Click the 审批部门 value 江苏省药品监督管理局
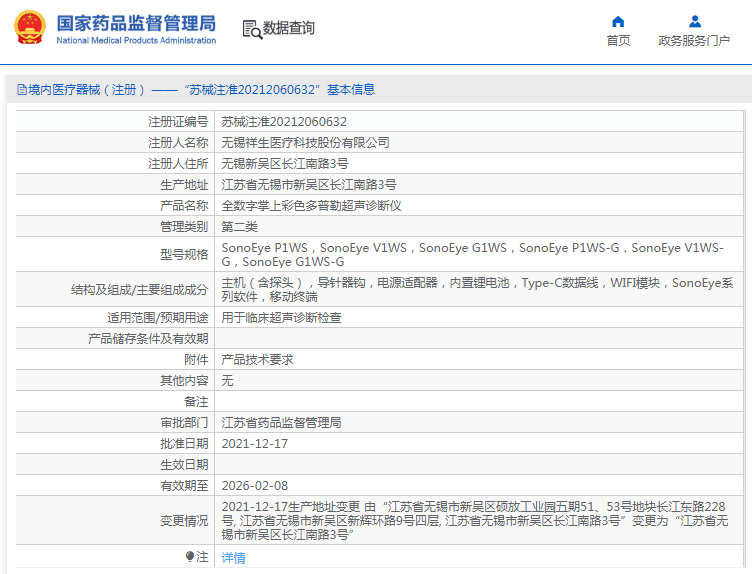The image size is (752, 574). click(281, 423)
